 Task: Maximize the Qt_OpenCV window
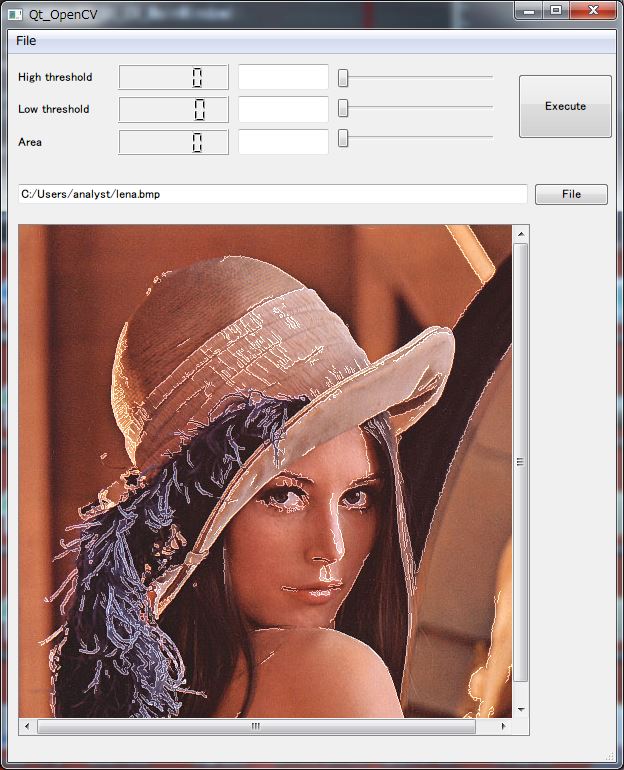tap(556, 10)
